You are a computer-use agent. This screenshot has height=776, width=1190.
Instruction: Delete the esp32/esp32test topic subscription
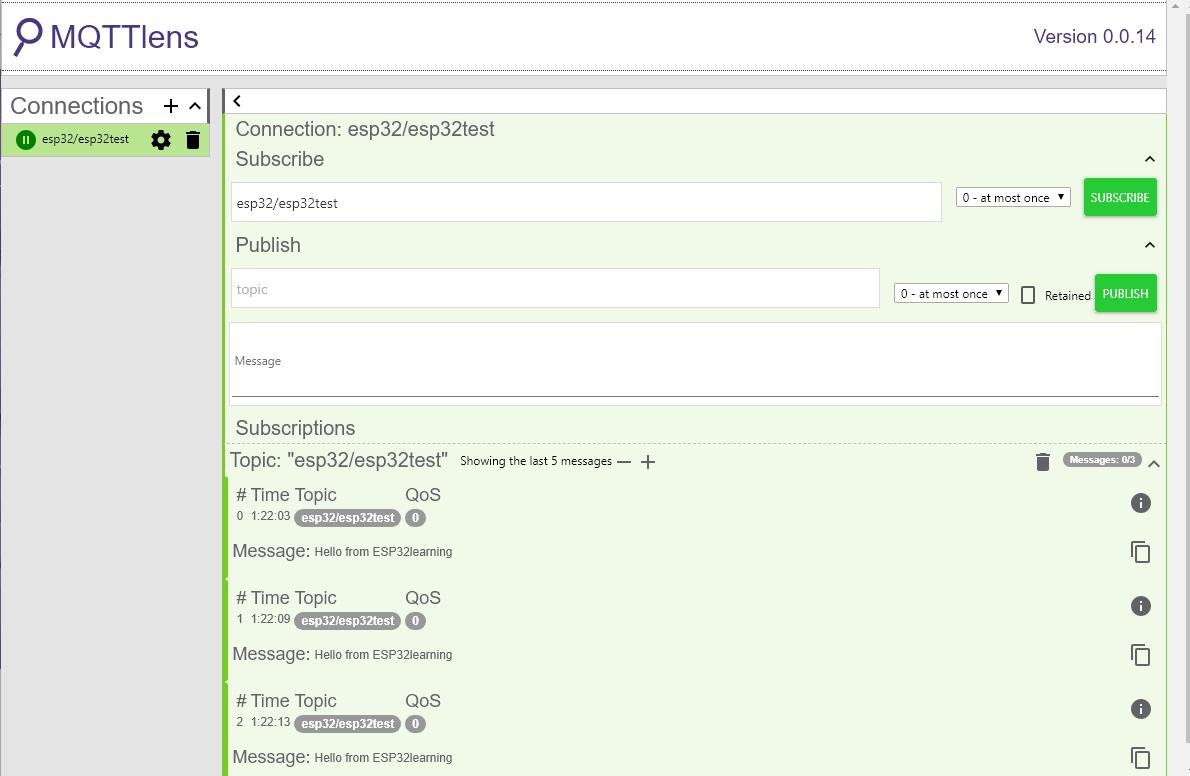coord(1042,461)
